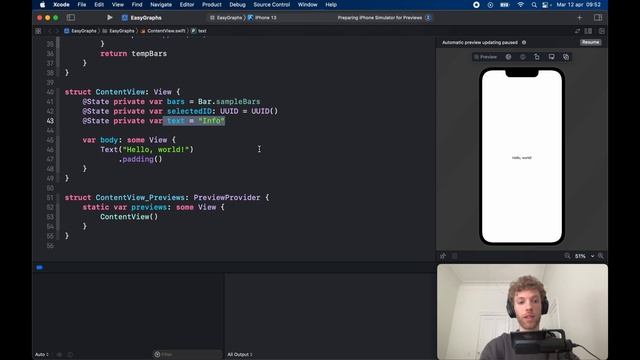
Task: Click return tempBars on line 36
Action: 133,53
